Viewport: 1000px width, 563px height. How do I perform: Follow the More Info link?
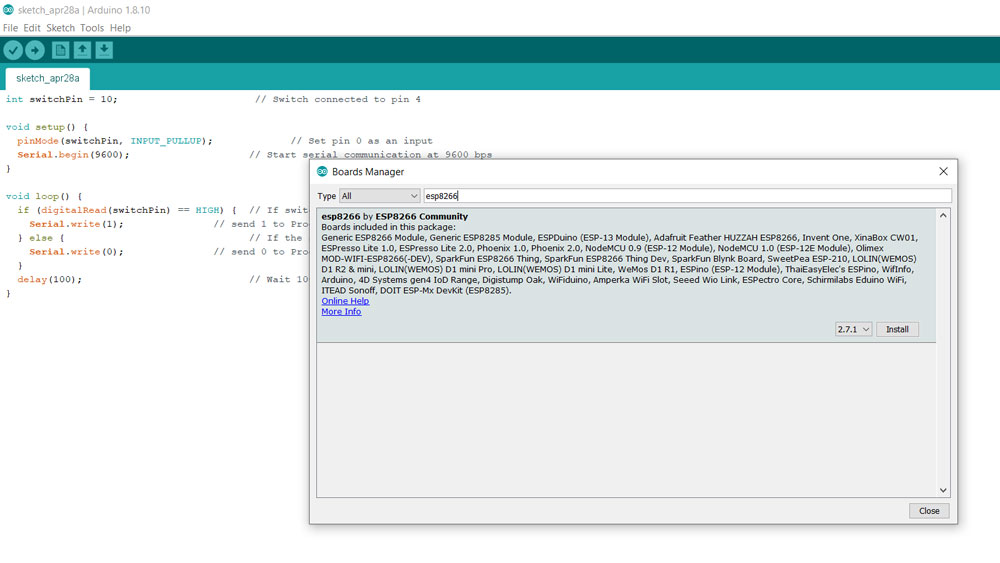pyautogui.click(x=341, y=312)
